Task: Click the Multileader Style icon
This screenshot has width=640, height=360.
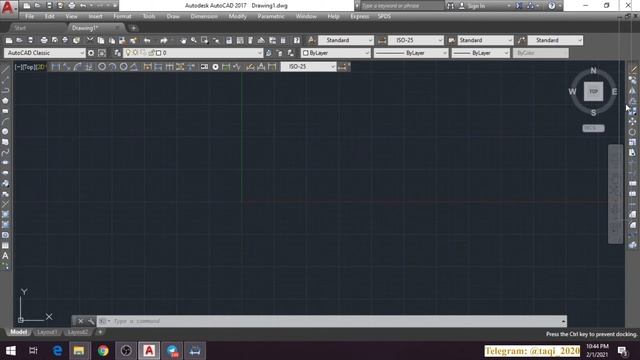Action: 521,40
